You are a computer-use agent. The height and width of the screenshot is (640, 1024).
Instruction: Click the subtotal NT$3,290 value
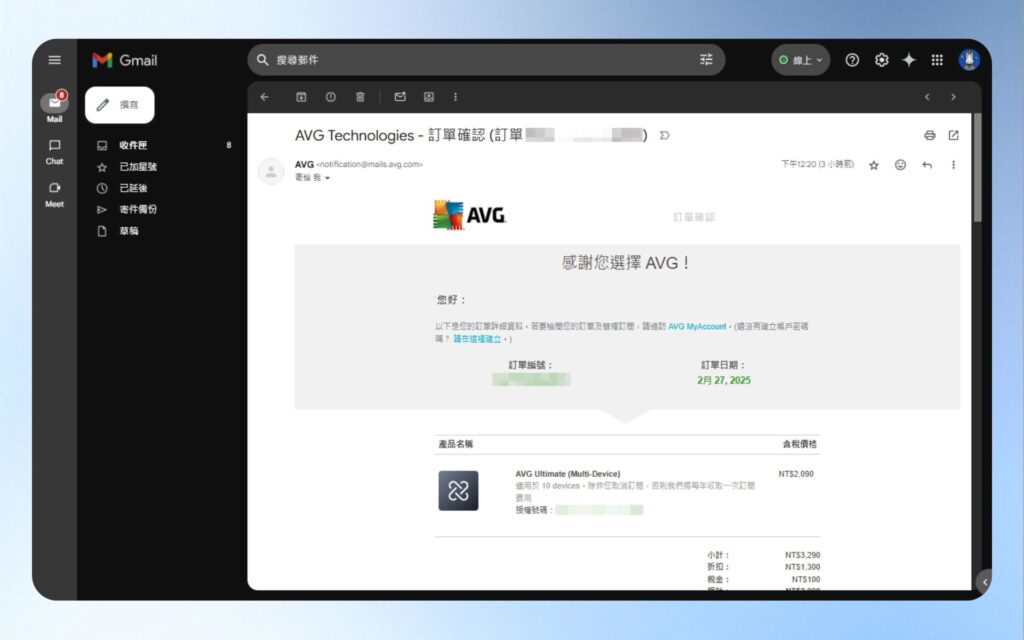803,555
